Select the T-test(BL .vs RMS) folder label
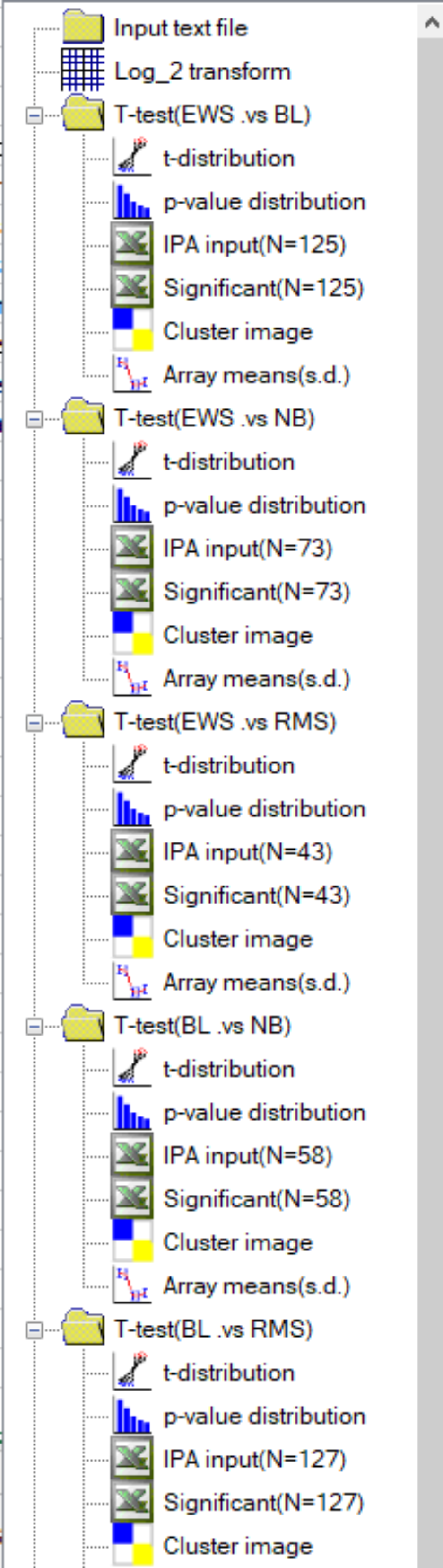This screenshot has height=1568, width=443. point(213,1329)
